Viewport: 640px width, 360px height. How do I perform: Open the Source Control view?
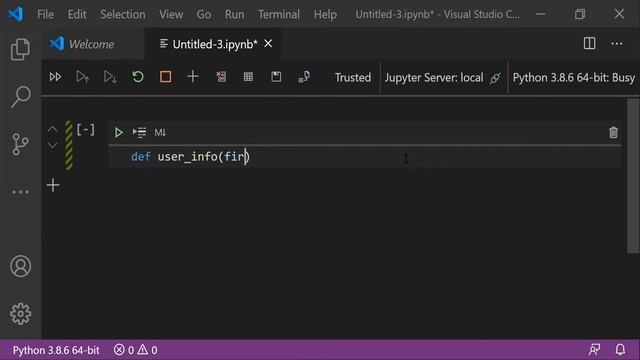click(20, 144)
